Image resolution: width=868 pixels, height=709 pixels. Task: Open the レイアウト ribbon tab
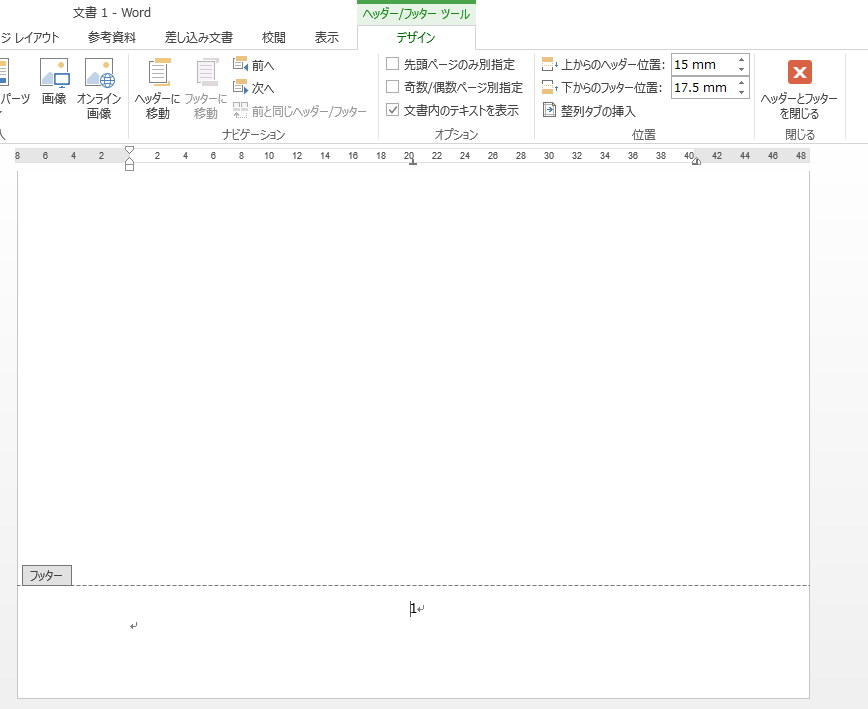[30, 38]
